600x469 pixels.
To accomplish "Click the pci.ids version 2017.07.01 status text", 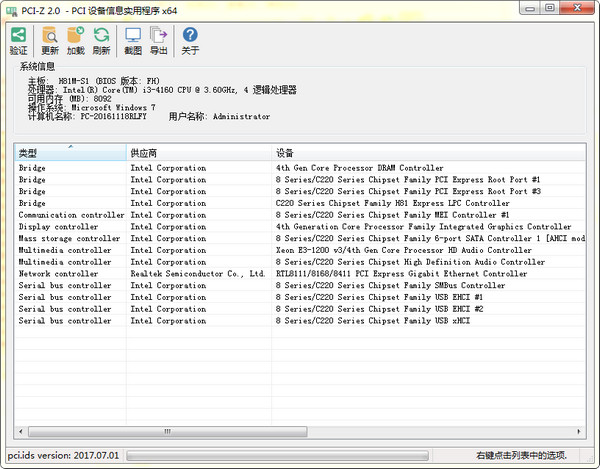I will pos(63,456).
